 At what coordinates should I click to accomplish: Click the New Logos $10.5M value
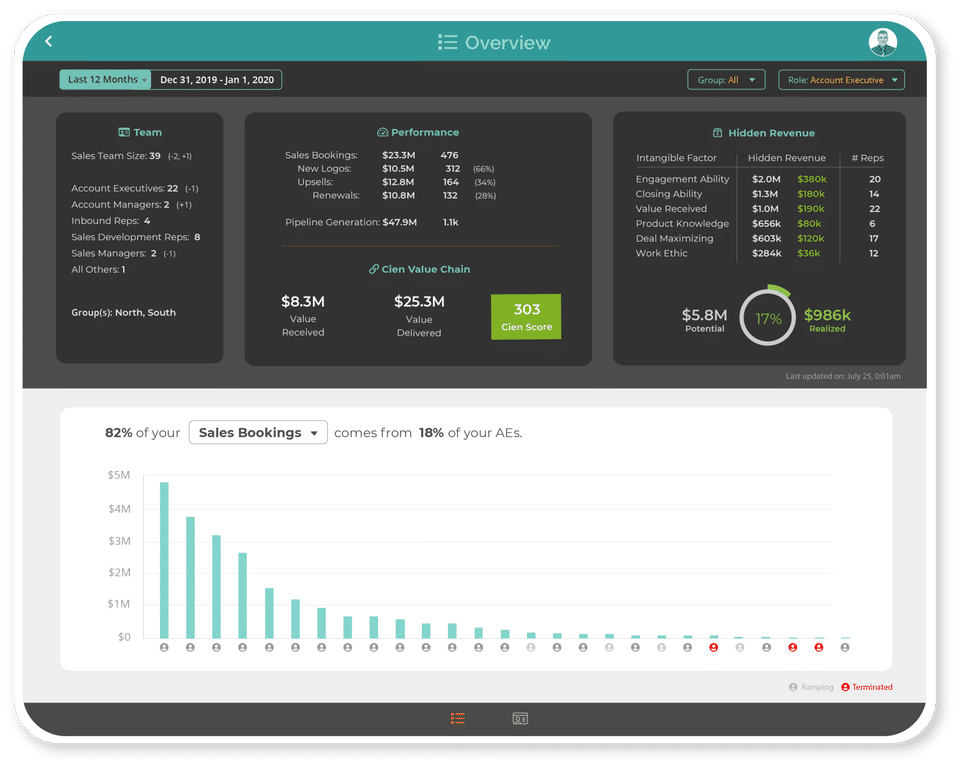tap(398, 168)
